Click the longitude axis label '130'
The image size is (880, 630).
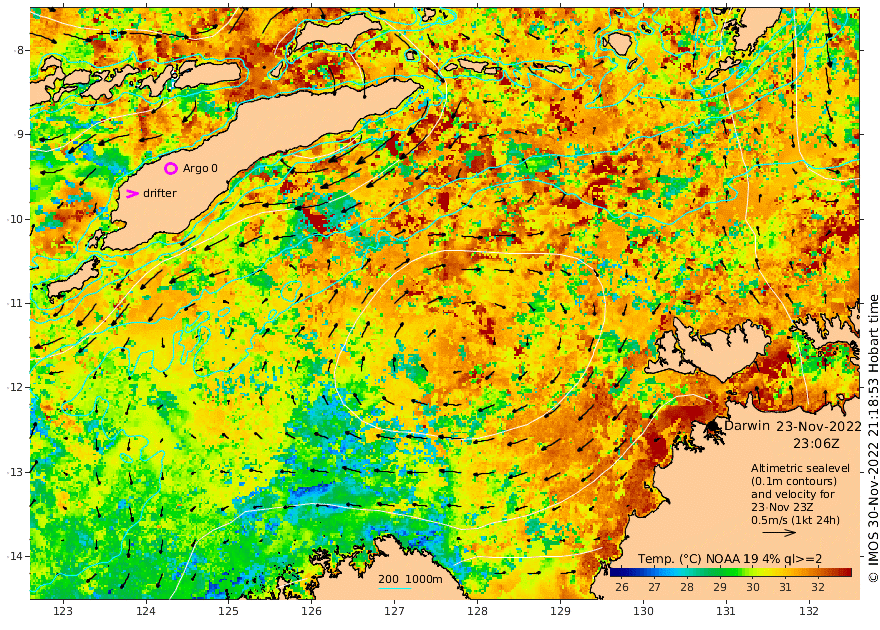(x=643, y=611)
